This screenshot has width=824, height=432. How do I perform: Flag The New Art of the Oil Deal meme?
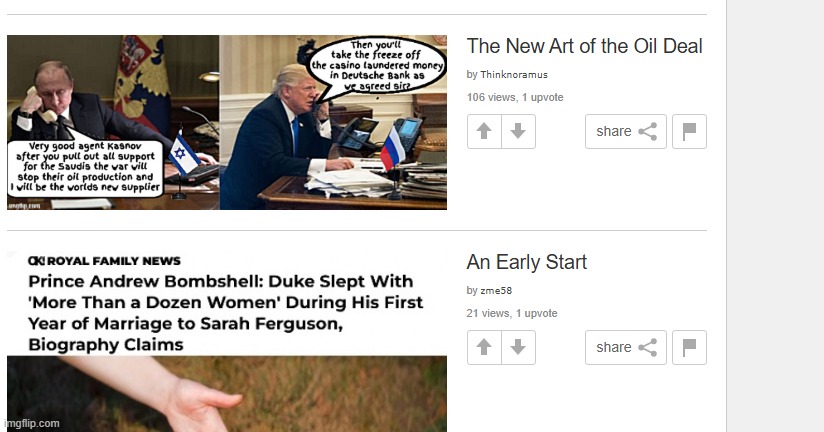pyautogui.click(x=689, y=131)
